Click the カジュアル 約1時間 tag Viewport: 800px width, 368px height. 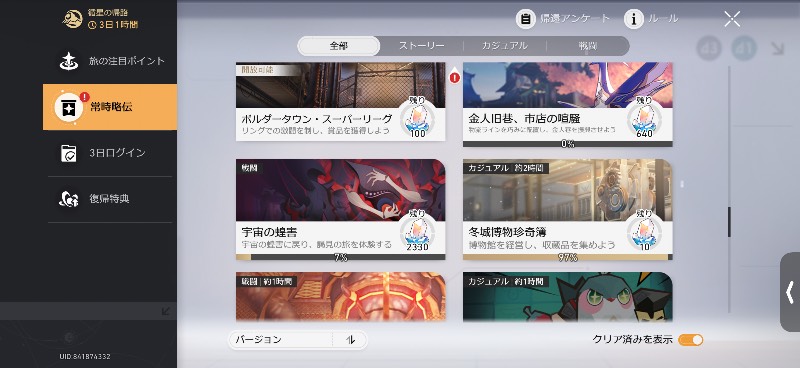(506, 281)
